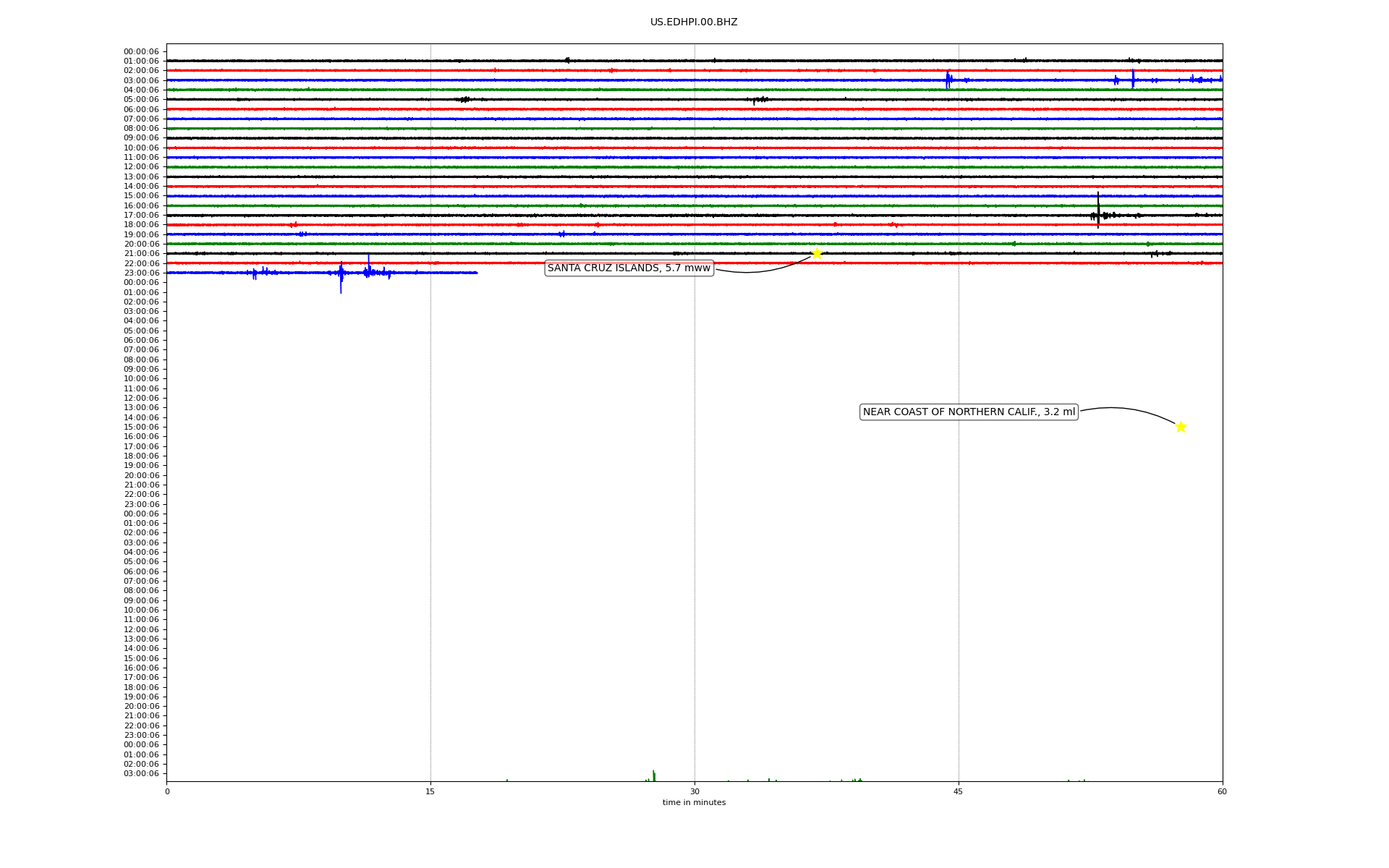This screenshot has height=868, width=1389.
Task: Click the curved arrow line from Santa Cruz label
Action: click(x=760, y=271)
